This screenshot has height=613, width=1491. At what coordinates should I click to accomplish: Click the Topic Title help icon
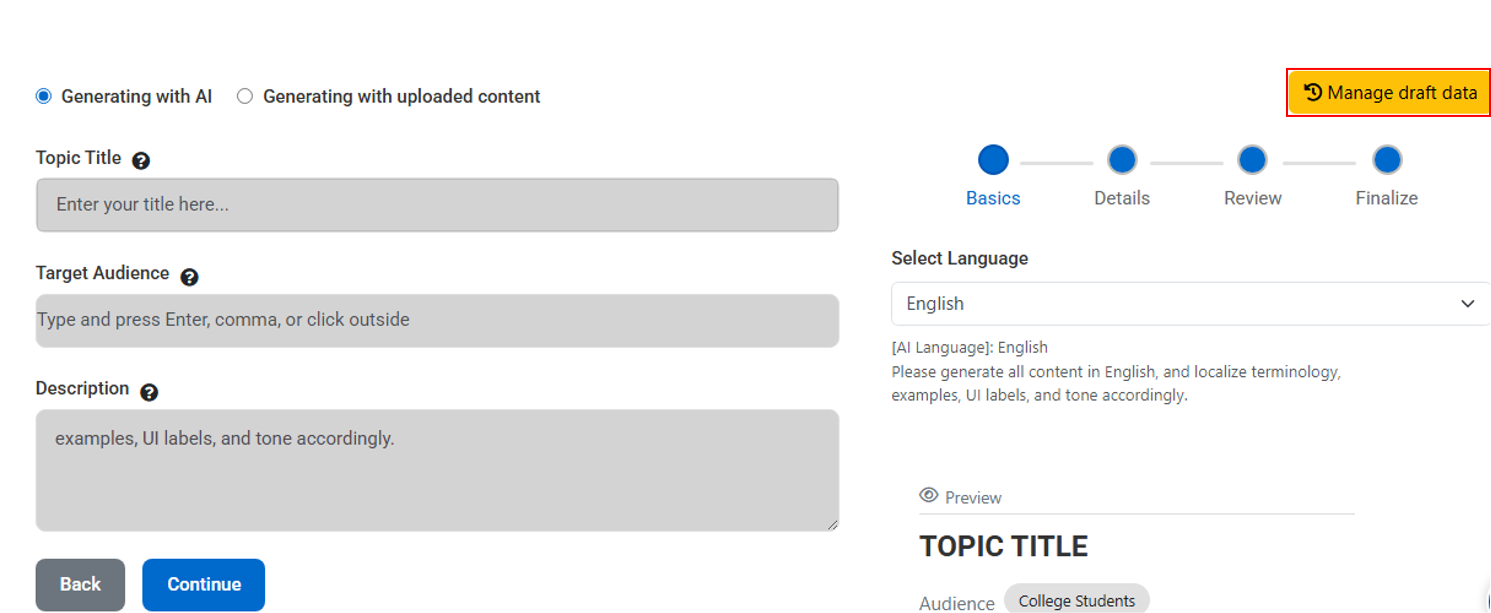(x=141, y=160)
